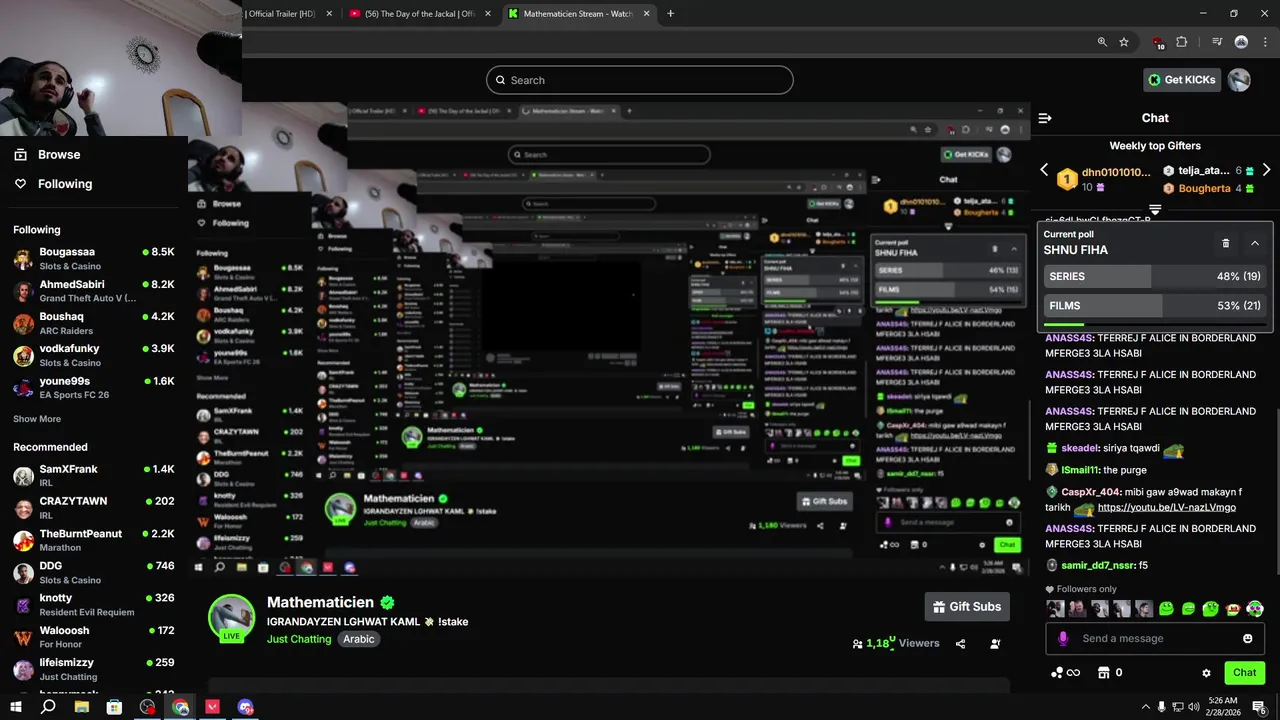Open AhmedSabiri channel in sidebar
This screenshot has width=1280, height=720.
pyautogui.click(x=94, y=290)
